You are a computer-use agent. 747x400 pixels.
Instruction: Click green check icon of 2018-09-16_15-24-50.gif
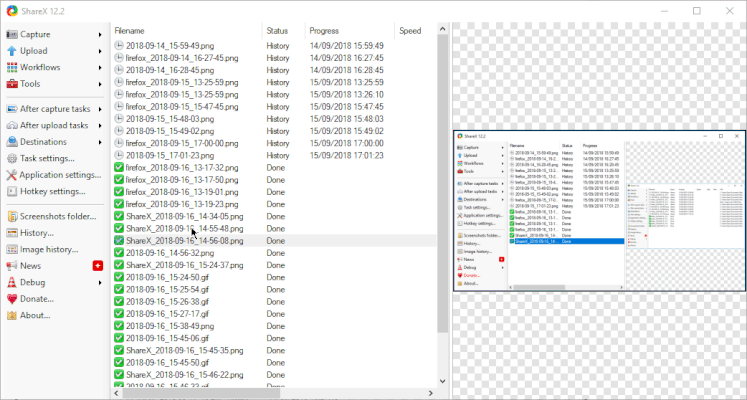[119, 277]
